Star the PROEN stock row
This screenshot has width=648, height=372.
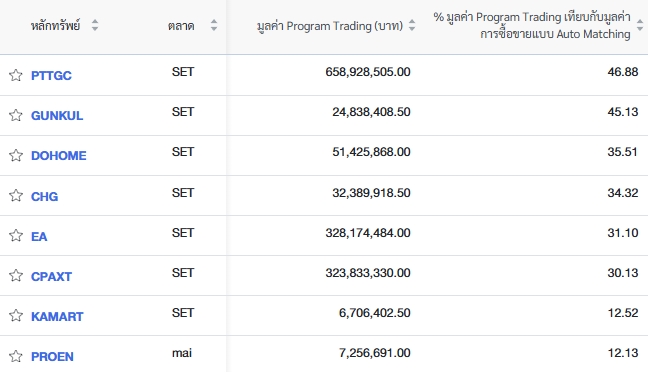(x=16, y=356)
